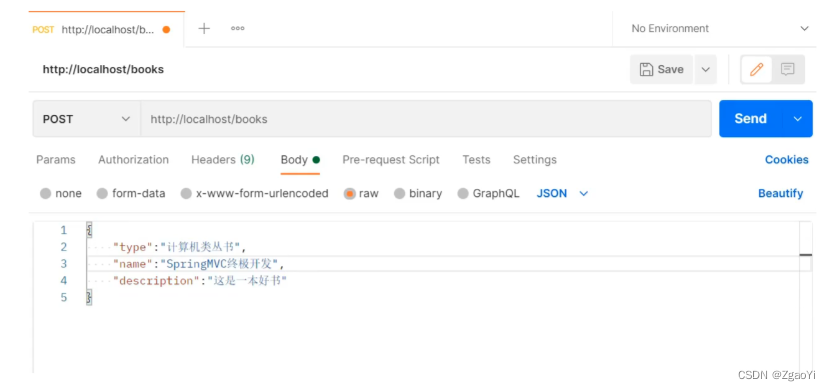Click the request URL input field
Image resolution: width=830 pixels, height=391 pixels.
tap(426, 119)
